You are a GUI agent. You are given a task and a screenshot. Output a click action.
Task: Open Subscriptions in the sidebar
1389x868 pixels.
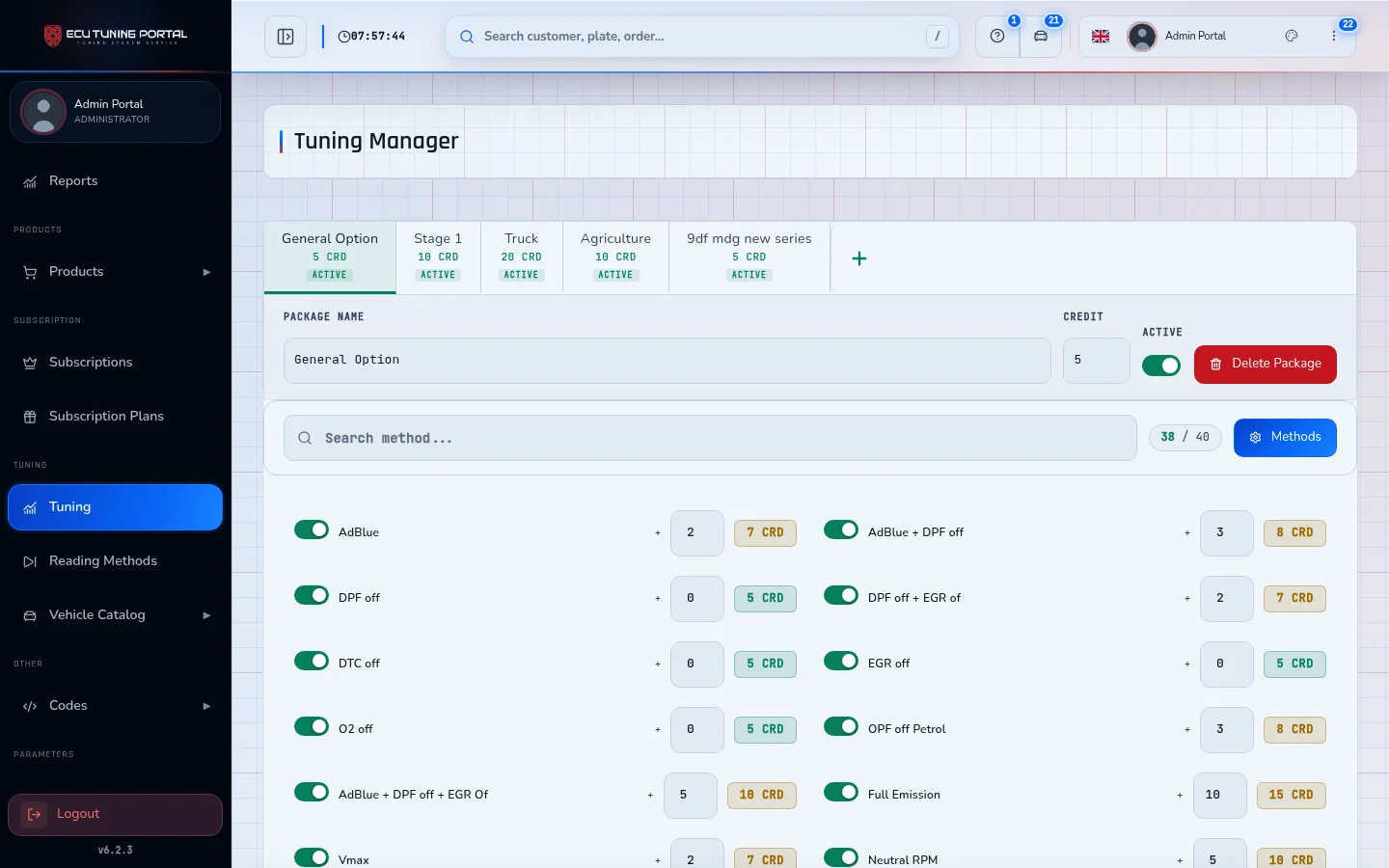tap(115, 363)
